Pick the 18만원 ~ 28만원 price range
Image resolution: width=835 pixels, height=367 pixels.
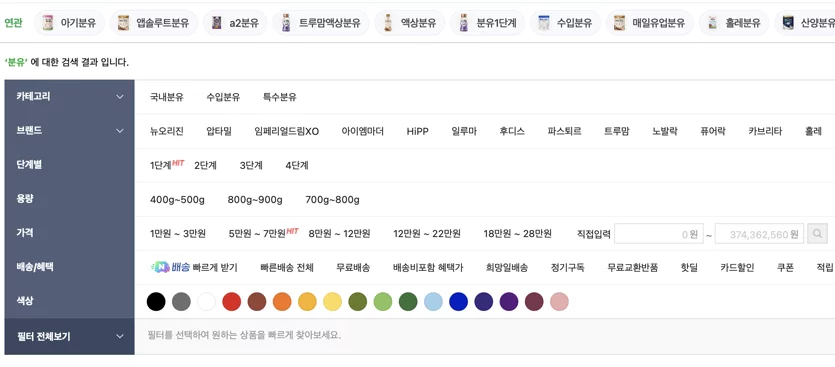[518, 233]
